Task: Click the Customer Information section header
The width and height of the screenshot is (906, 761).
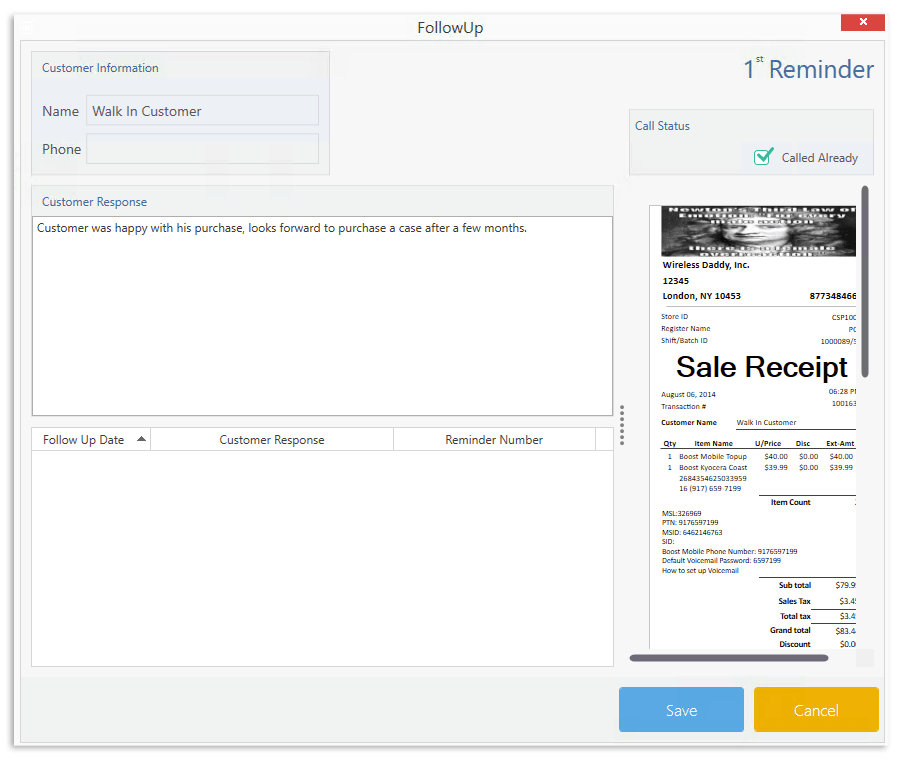Action: (x=100, y=67)
